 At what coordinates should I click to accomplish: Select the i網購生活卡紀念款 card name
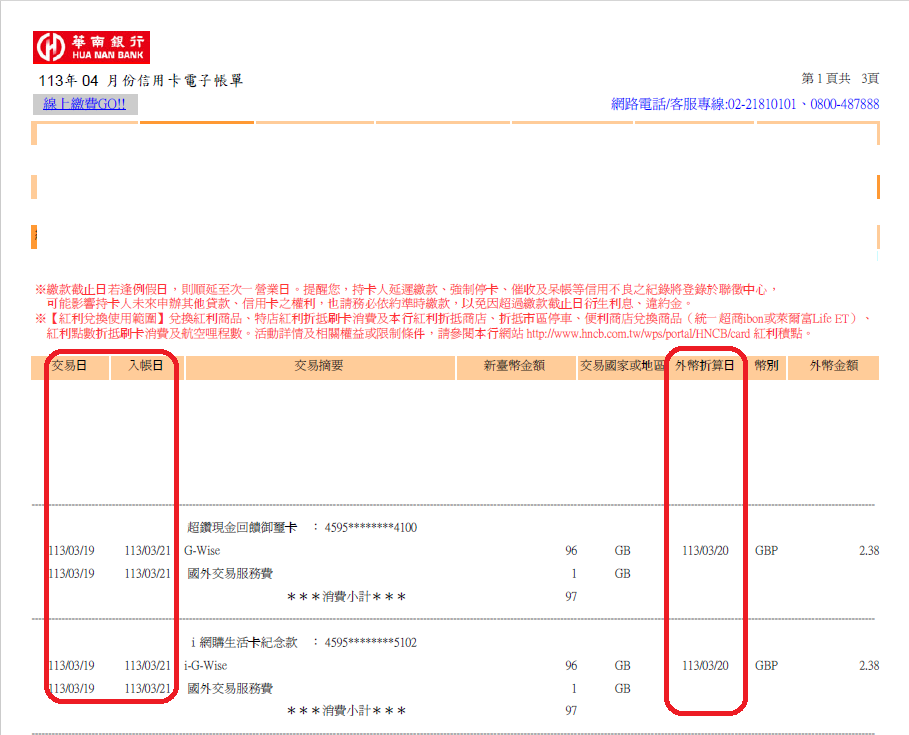tap(244, 642)
